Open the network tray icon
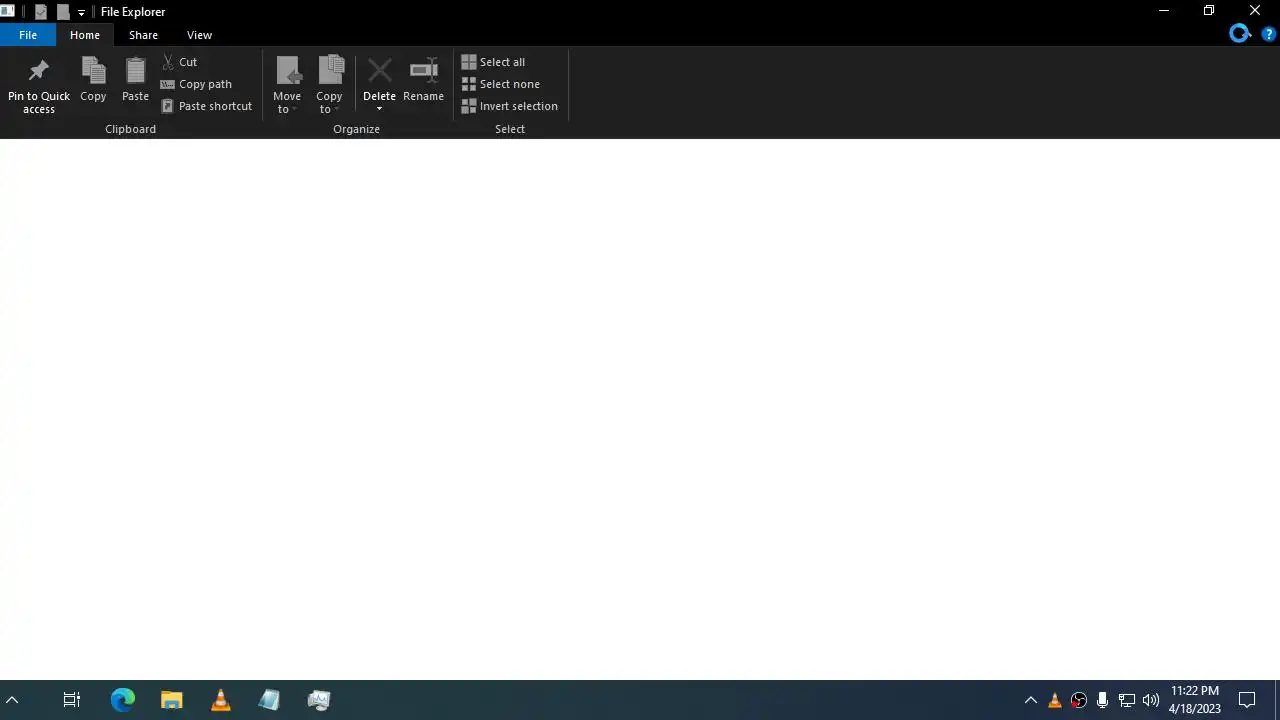 click(x=1127, y=700)
